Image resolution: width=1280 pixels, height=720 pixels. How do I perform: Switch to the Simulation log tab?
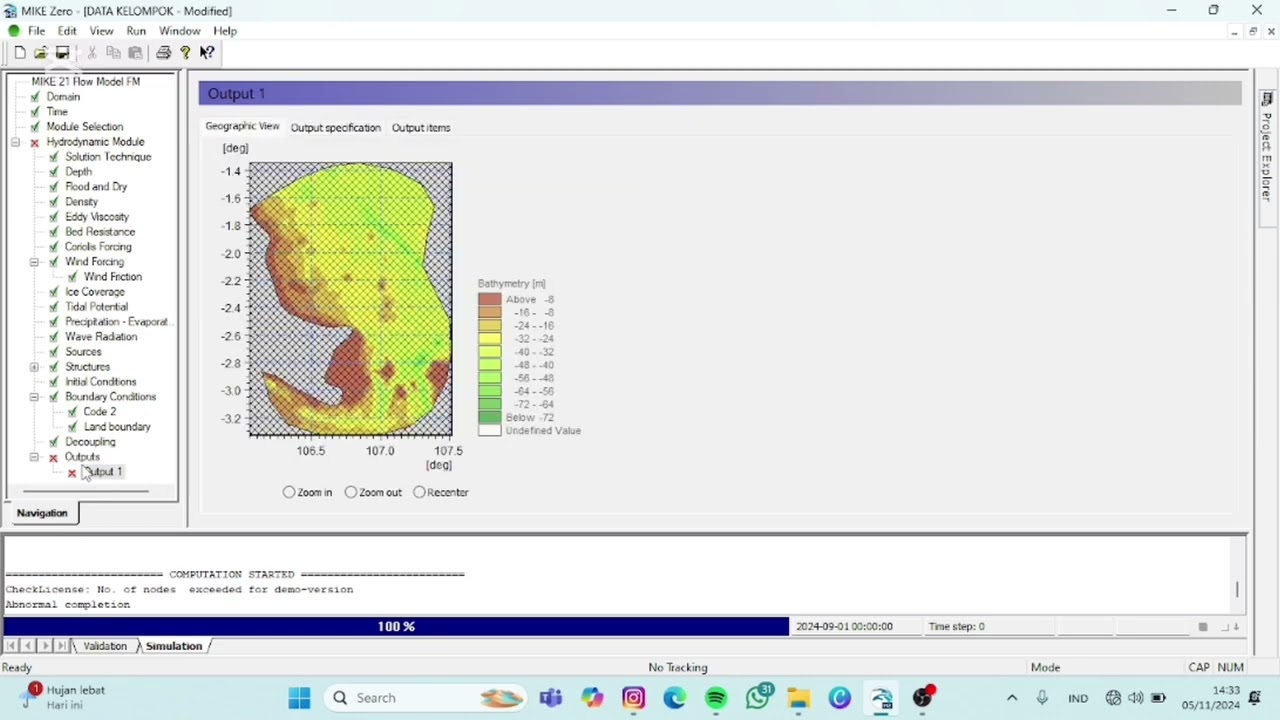point(174,646)
